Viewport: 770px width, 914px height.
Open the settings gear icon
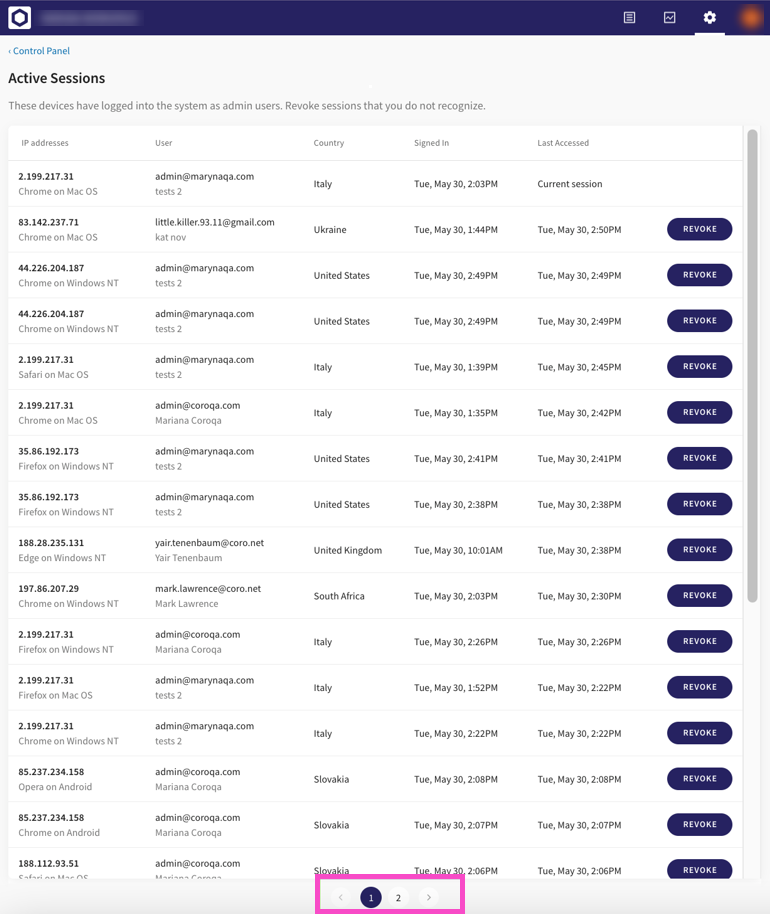coord(709,17)
